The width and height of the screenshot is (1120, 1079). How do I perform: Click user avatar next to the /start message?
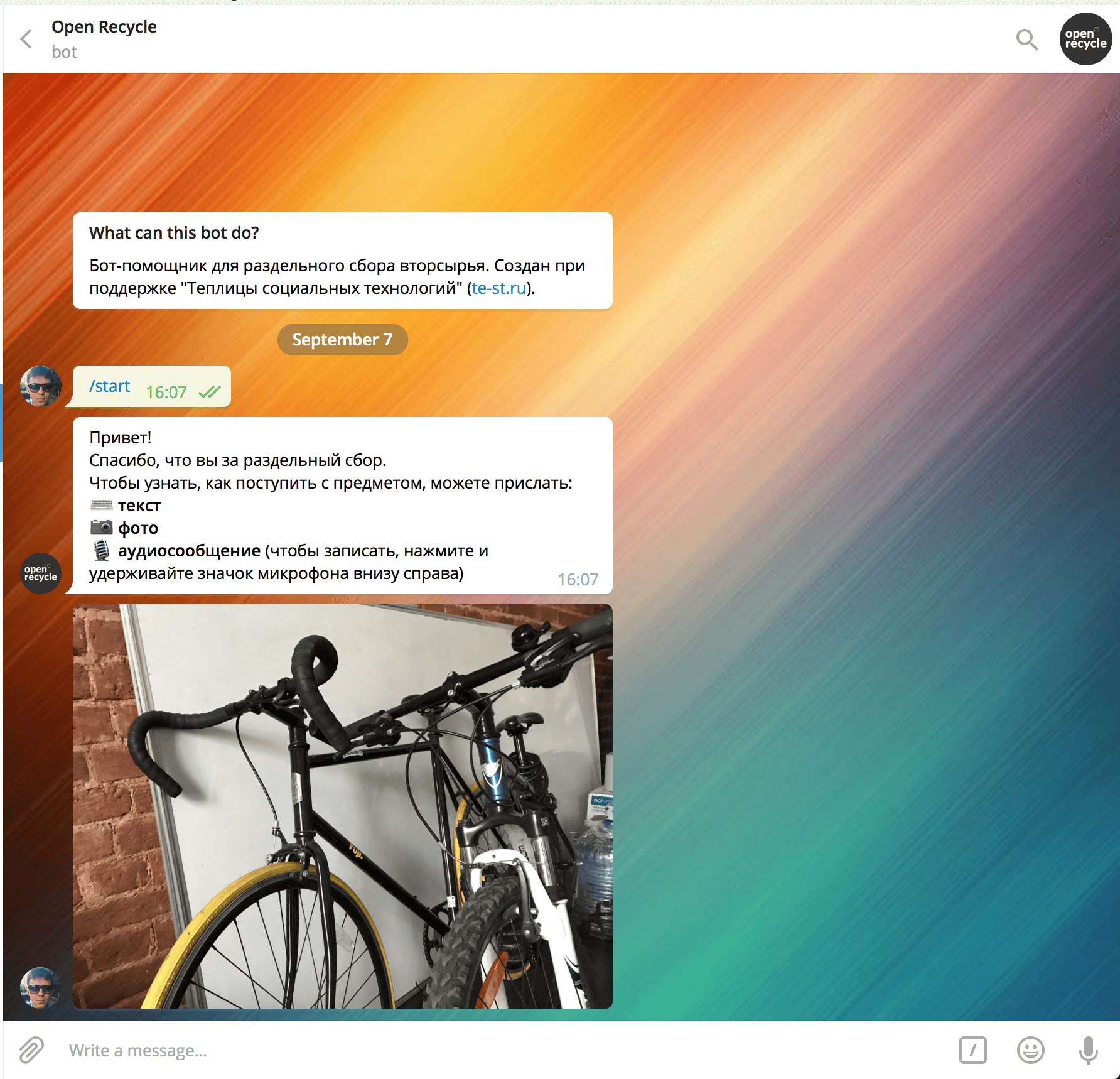tap(41, 386)
